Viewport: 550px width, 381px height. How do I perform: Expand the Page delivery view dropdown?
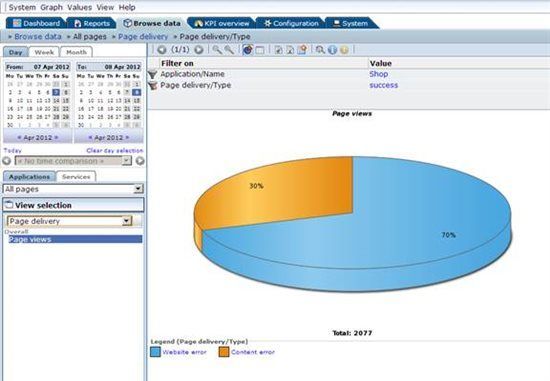[70, 221]
